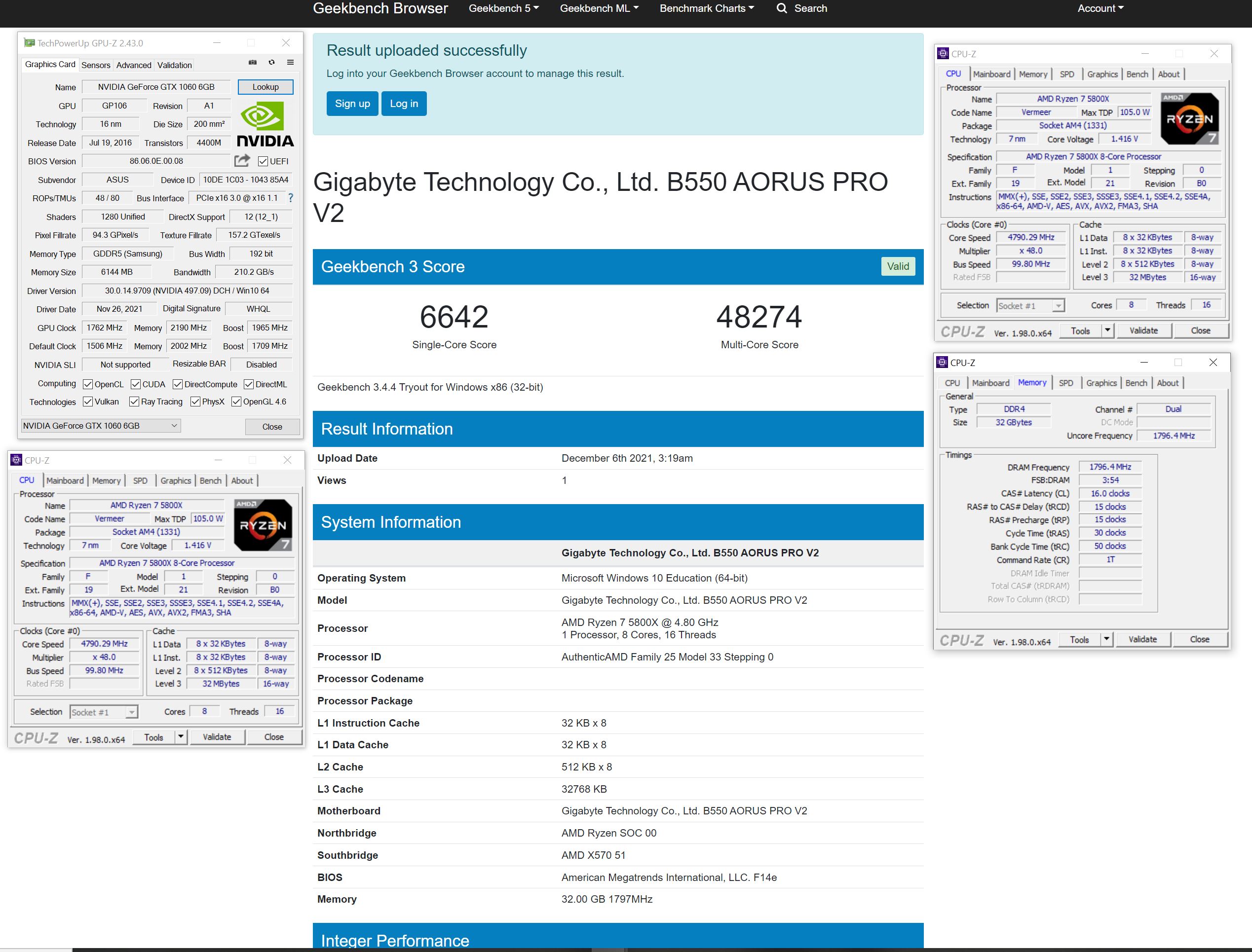Click the Bus Interface question mark icon
This screenshot has height=952, width=1252.
tap(290, 198)
